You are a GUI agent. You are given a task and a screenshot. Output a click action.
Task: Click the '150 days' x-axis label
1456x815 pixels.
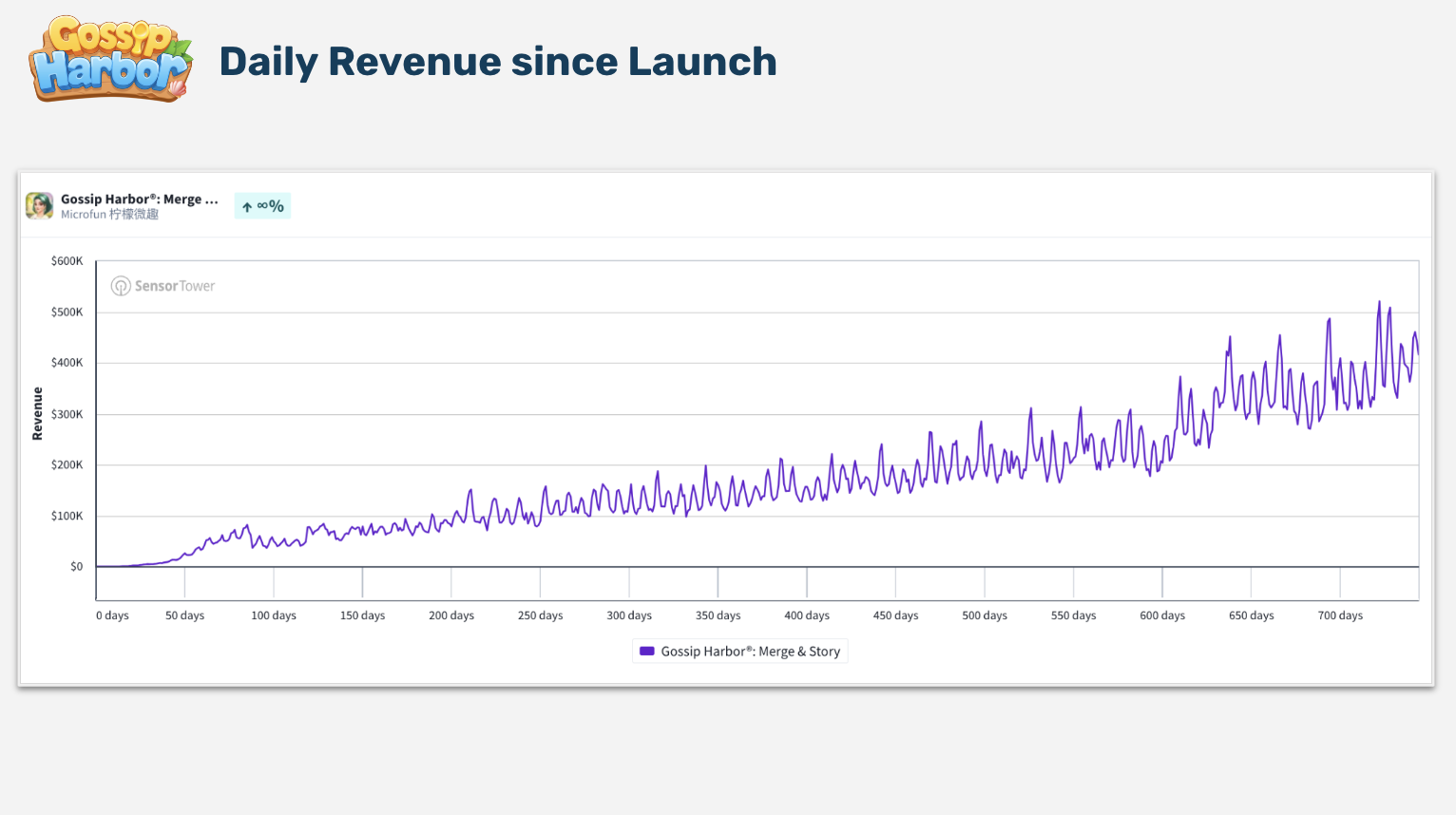click(x=363, y=616)
